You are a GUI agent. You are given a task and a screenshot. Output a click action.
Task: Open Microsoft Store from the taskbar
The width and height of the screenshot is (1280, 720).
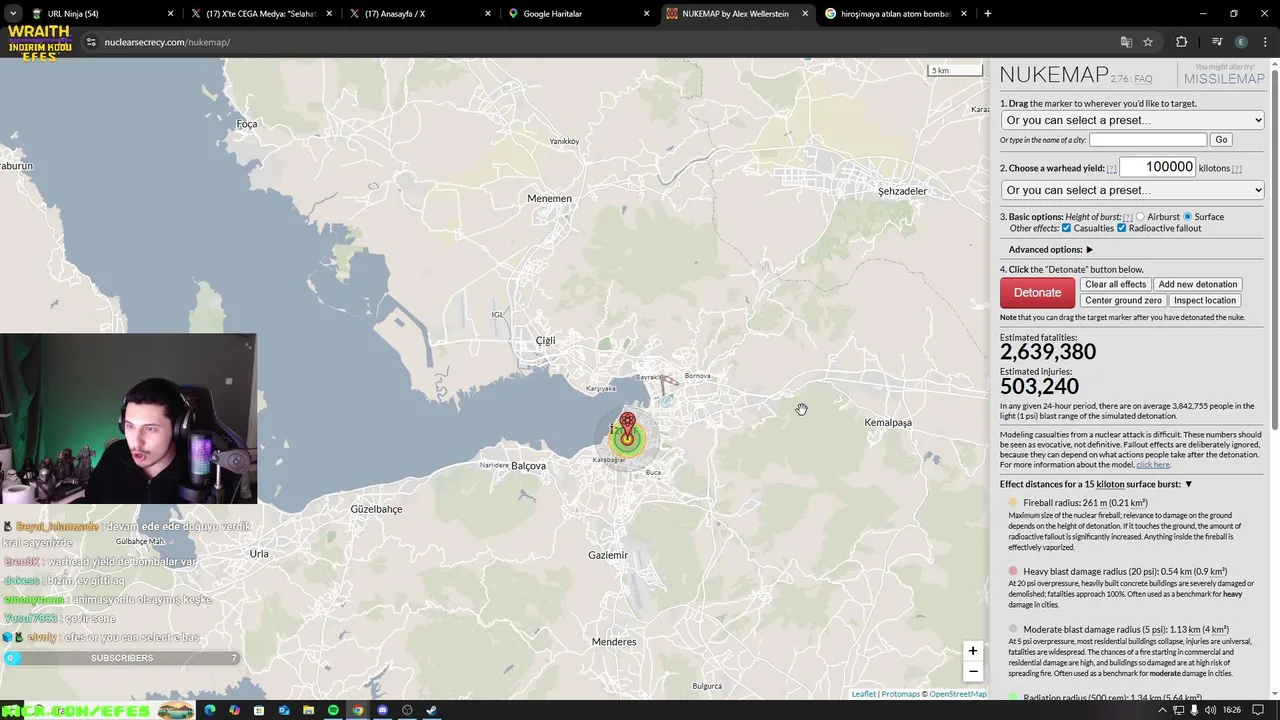[259, 710]
